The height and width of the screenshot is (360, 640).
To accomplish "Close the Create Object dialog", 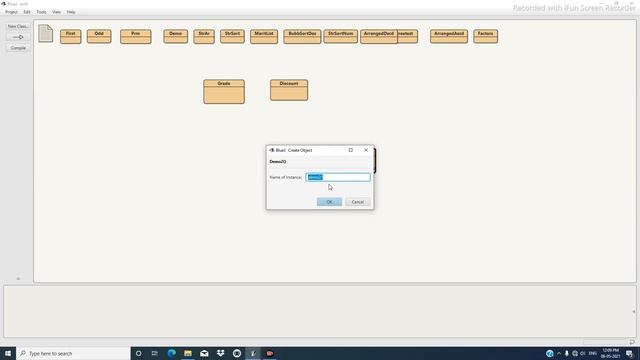I will 366,150.
